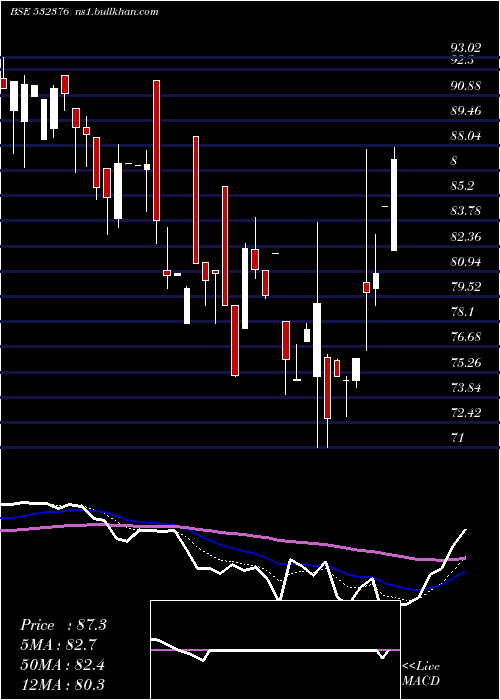Screen dimensions: 500x700
Task: Click the BSE 532376 ticker label
Action: click(39, 11)
